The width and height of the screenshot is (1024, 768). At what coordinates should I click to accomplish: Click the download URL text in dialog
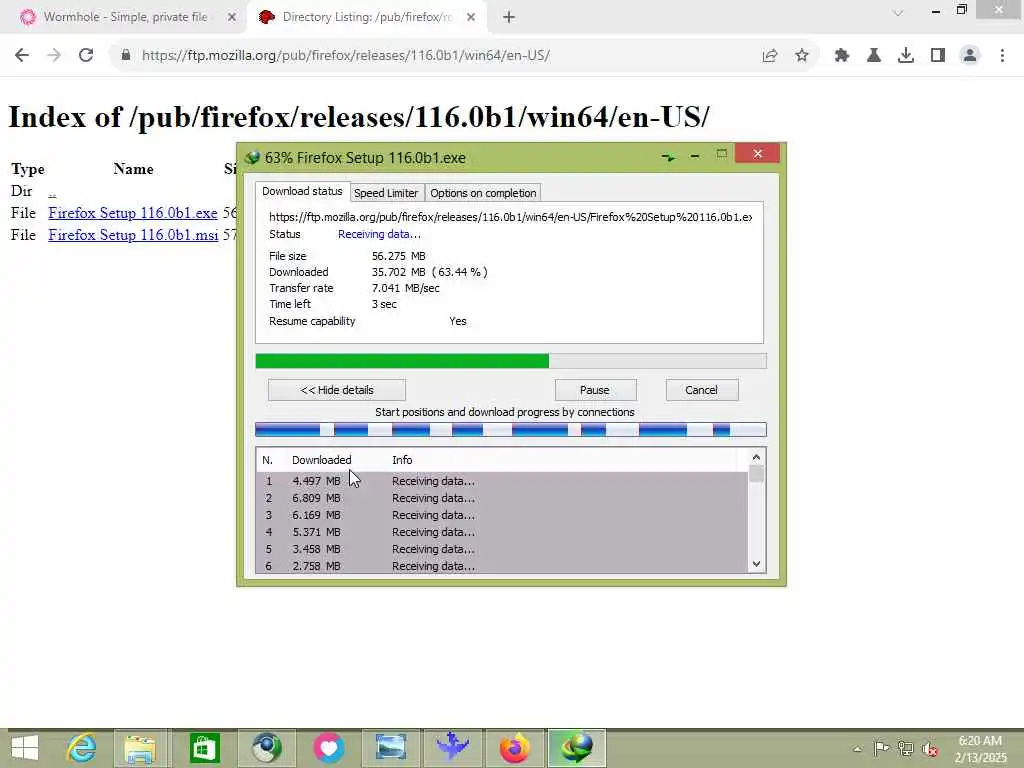coord(511,217)
